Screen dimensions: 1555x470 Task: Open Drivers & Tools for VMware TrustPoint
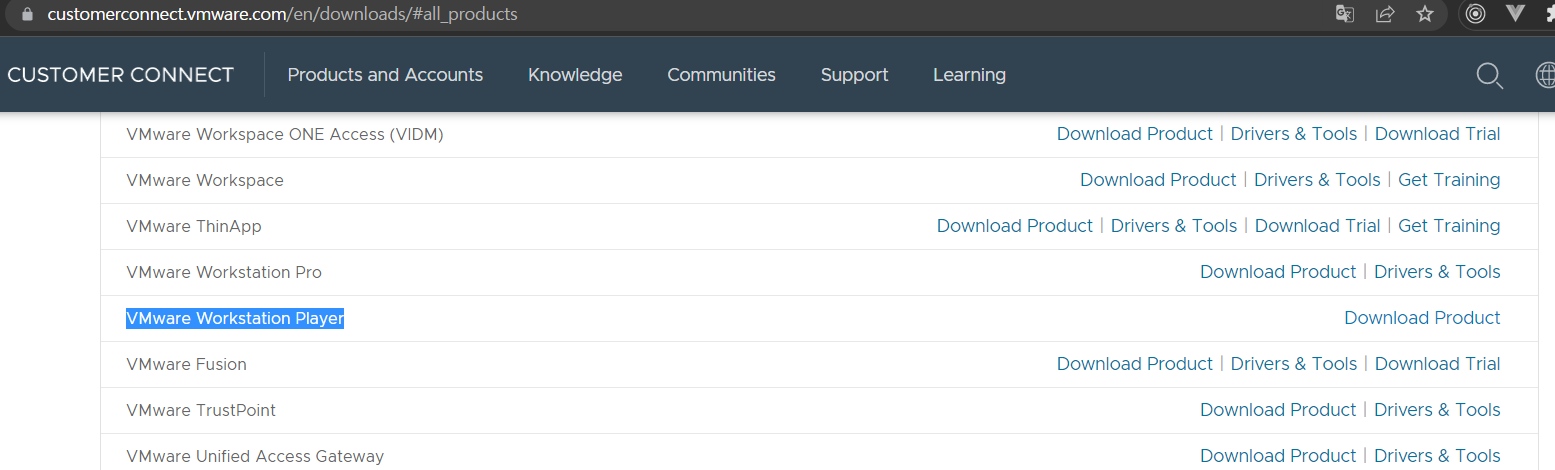click(1437, 410)
